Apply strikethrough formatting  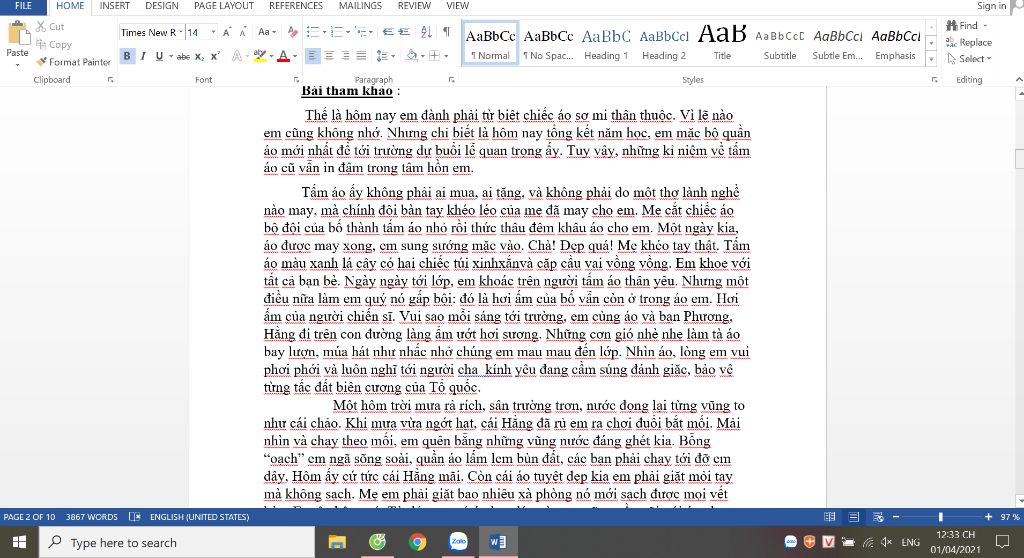tap(183, 56)
